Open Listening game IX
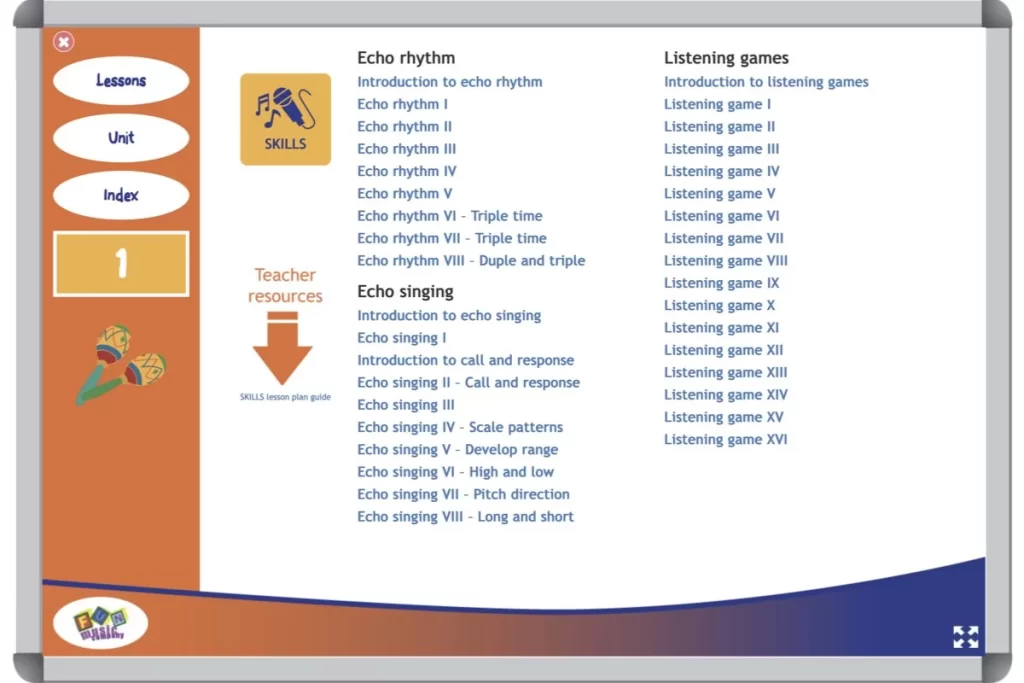1024x683 pixels. (721, 283)
